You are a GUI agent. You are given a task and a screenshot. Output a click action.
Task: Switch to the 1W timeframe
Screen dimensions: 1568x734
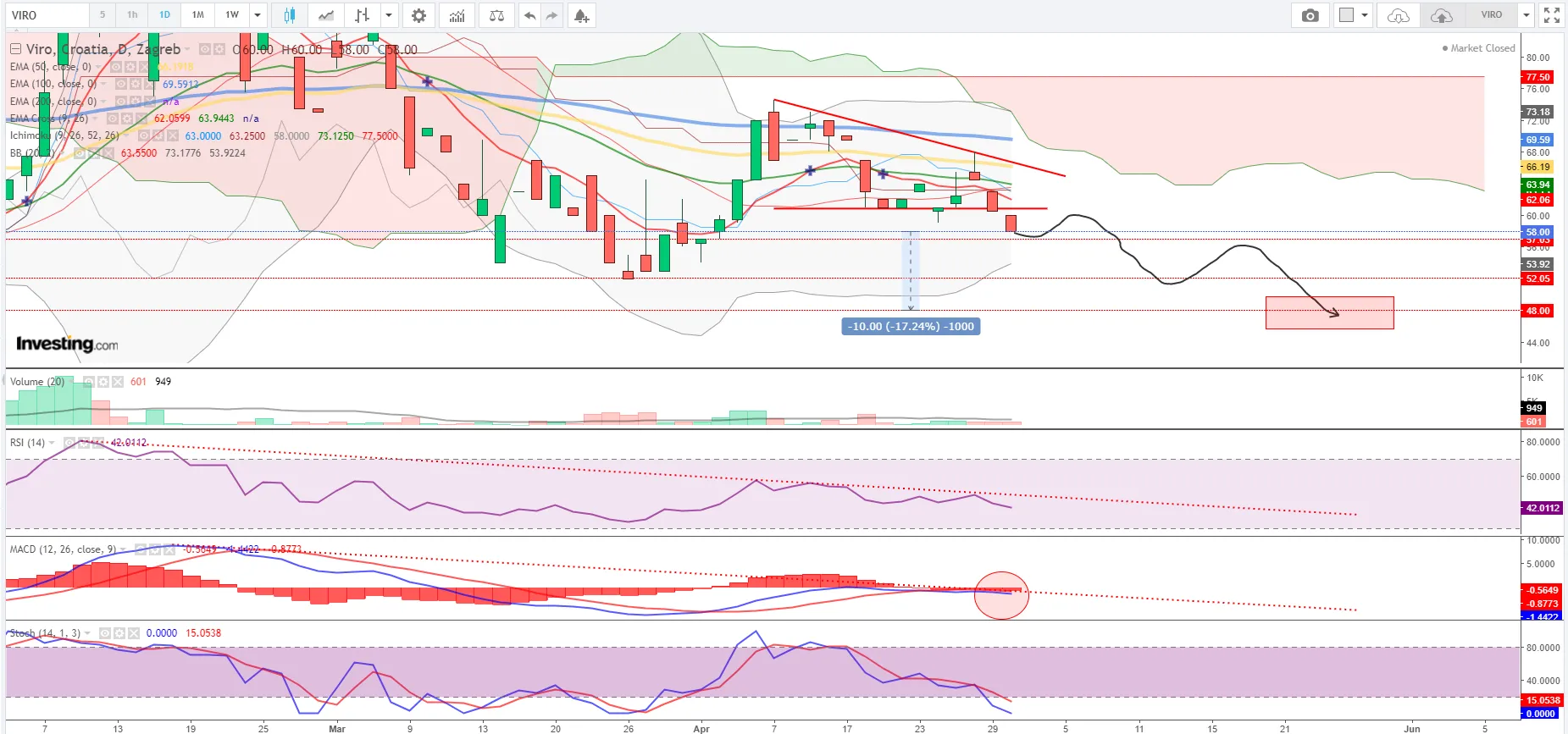tap(231, 15)
